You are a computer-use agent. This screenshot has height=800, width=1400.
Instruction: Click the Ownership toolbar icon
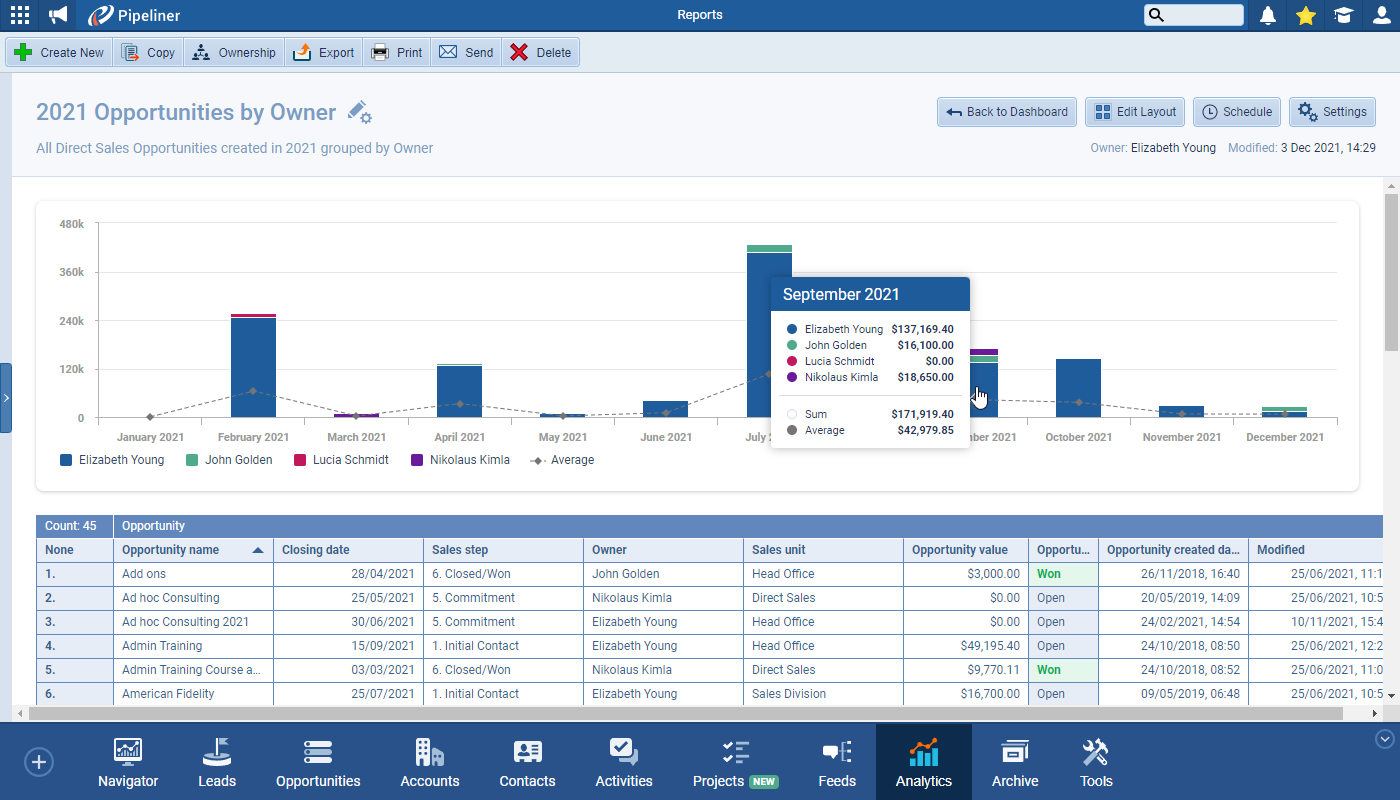coord(233,51)
